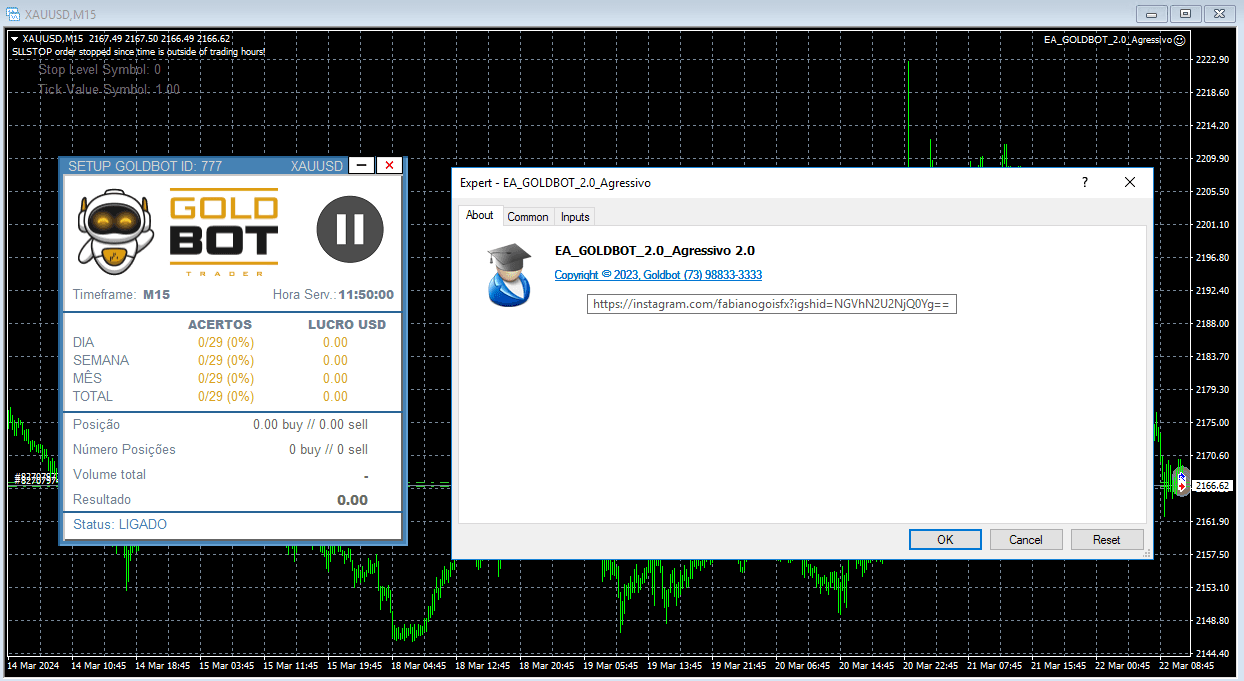Pause the GoldBot with the round pause button
This screenshot has height=681, width=1244.
click(350, 230)
